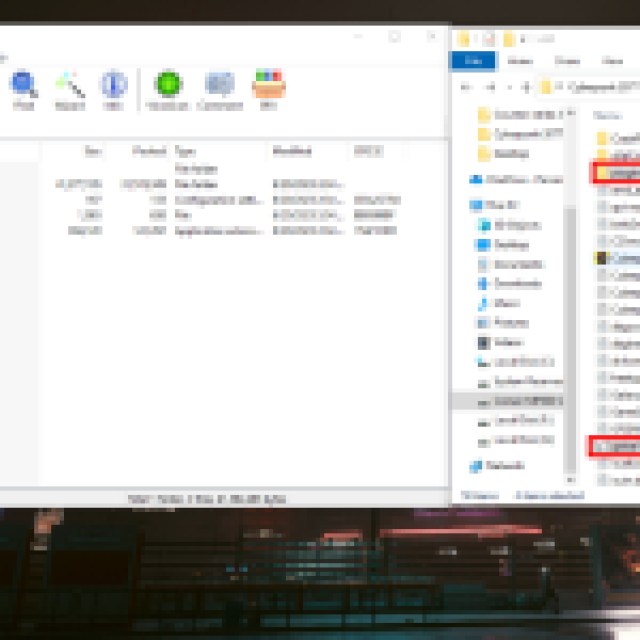Run the VirusScan tool
640x640 pixels.
[x=168, y=90]
